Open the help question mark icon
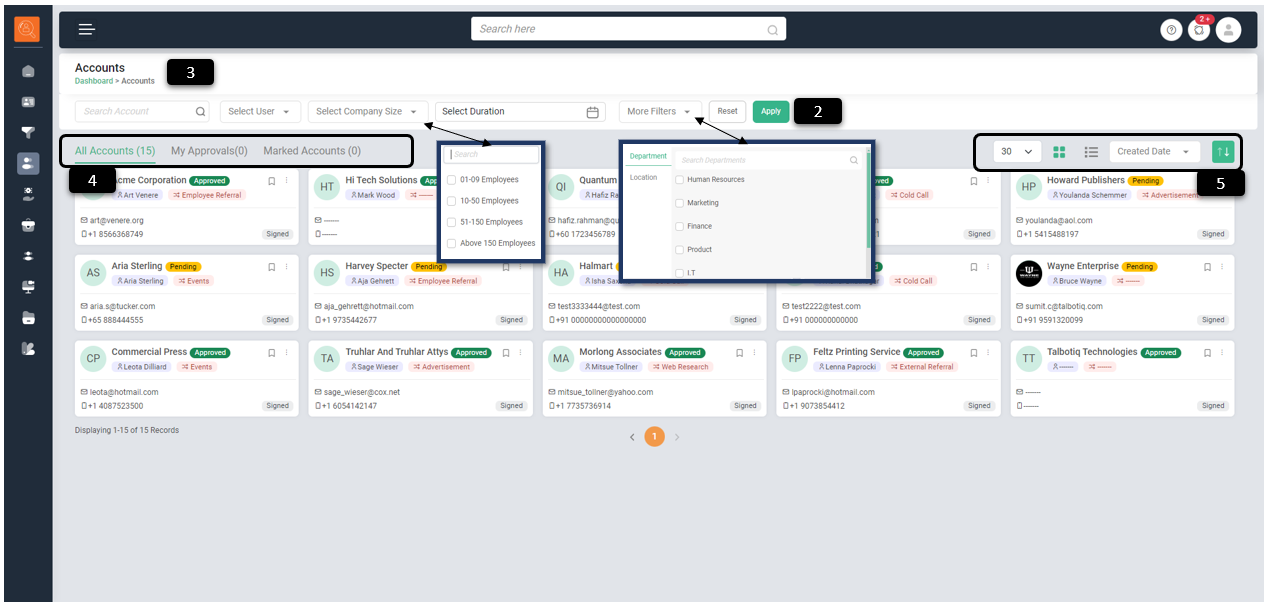The height and width of the screenshot is (610, 1270). pyautogui.click(x=1171, y=30)
